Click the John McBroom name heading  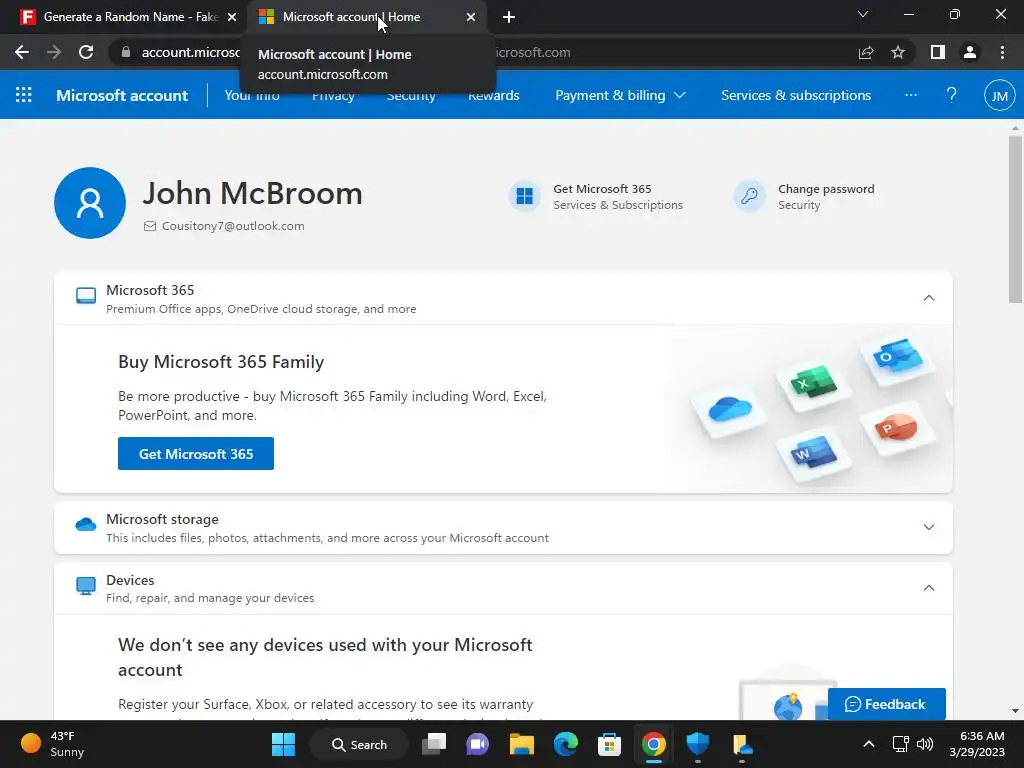tap(252, 193)
